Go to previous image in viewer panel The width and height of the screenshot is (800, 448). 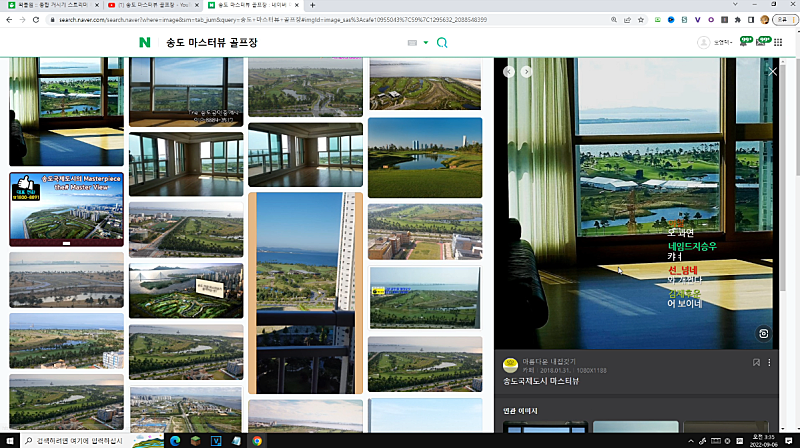509,72
